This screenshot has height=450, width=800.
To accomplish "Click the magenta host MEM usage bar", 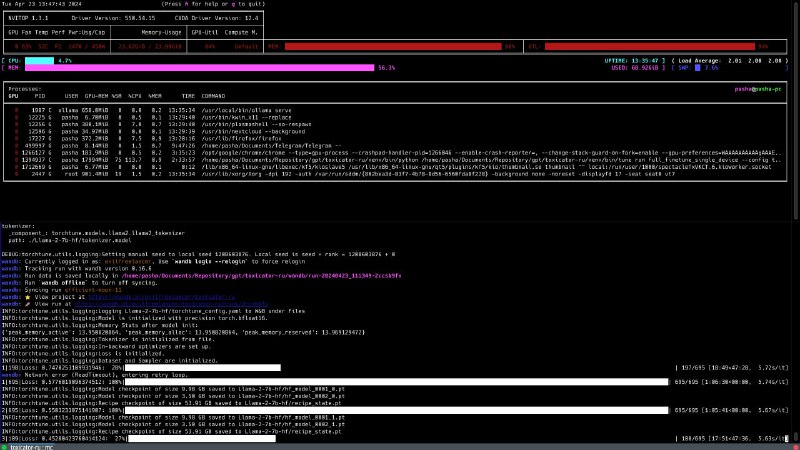I will 199,68.
